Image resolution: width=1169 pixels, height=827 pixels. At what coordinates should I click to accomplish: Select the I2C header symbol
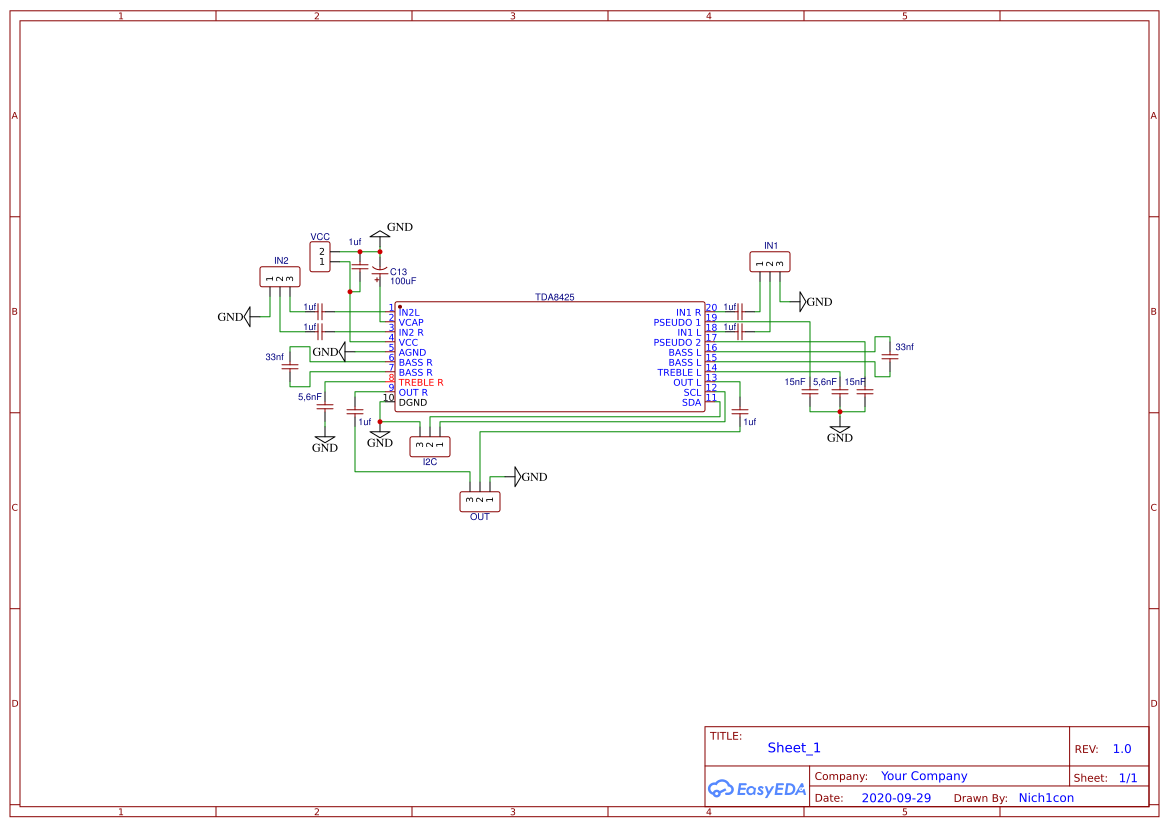[x=430, y=445]
